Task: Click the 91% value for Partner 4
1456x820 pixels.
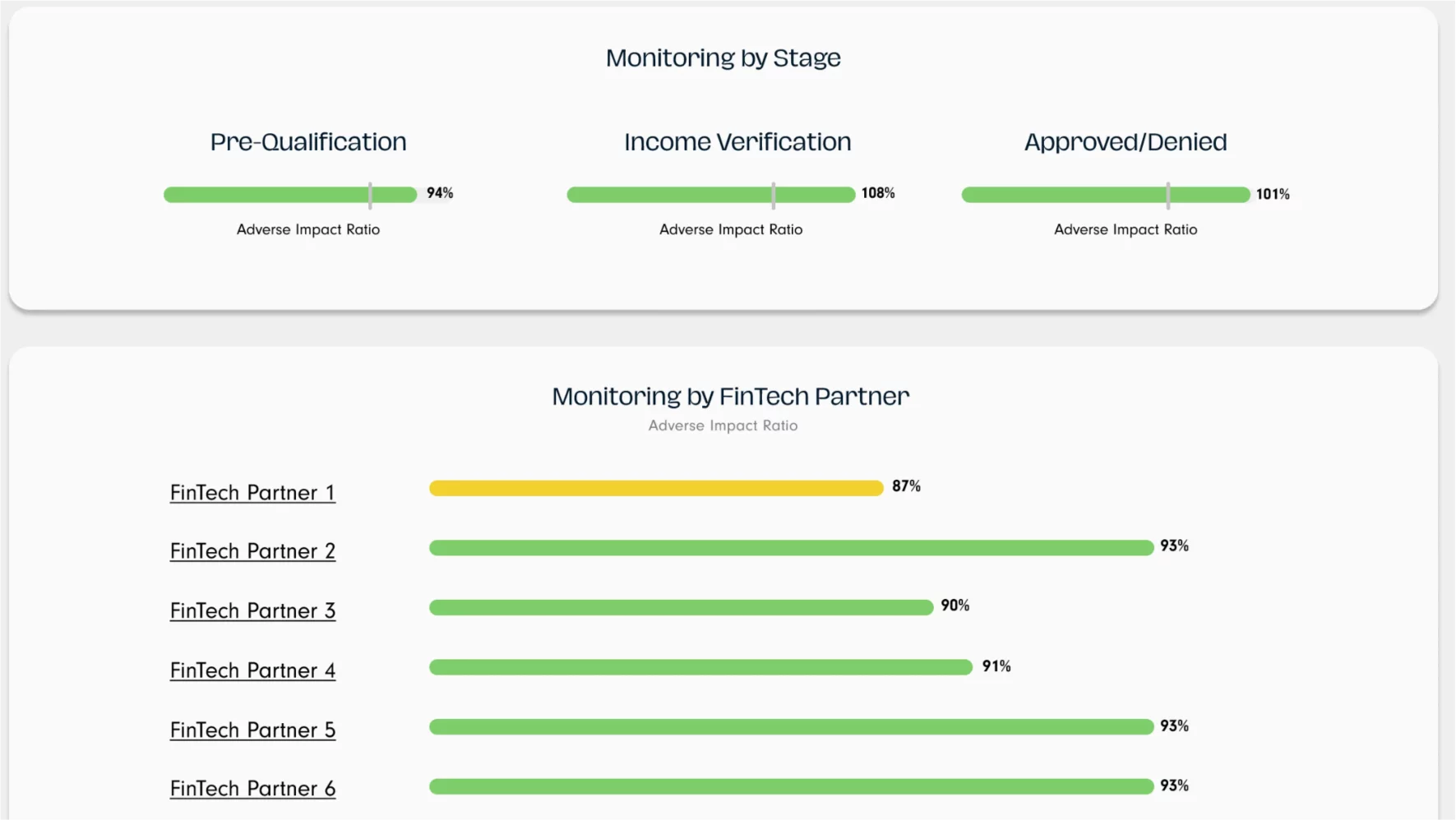Action: point(996,666)
